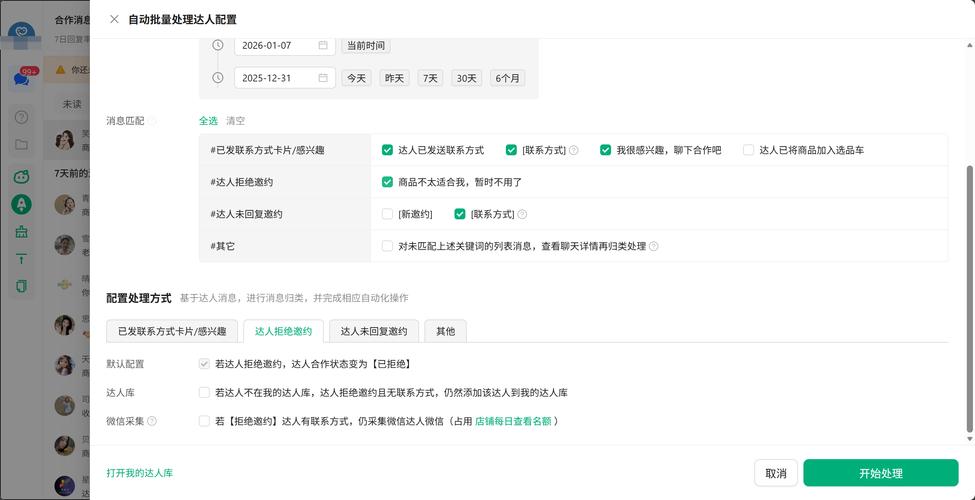Check 仍然添加该达人到我的达人库 option

tap(204, 392)
